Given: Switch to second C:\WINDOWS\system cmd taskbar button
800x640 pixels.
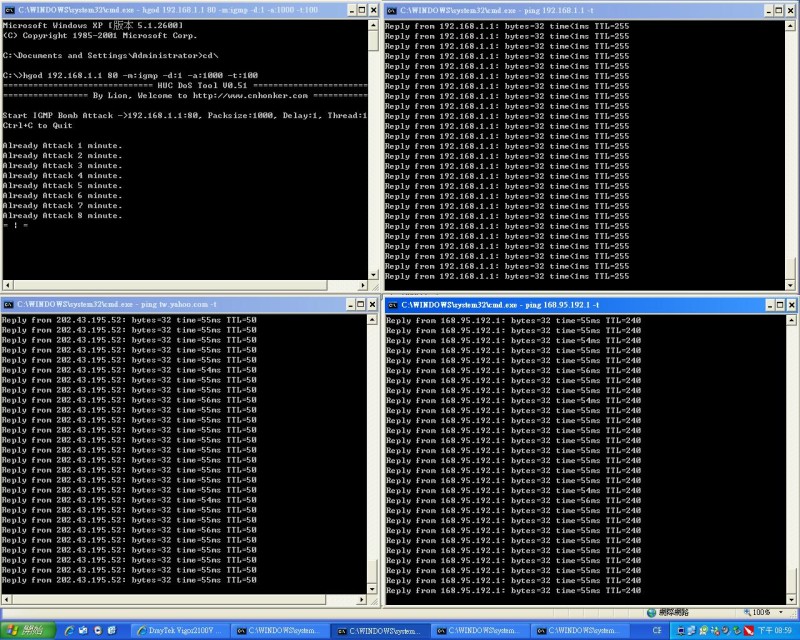Looking at the screenshot, I should point(381,631).
